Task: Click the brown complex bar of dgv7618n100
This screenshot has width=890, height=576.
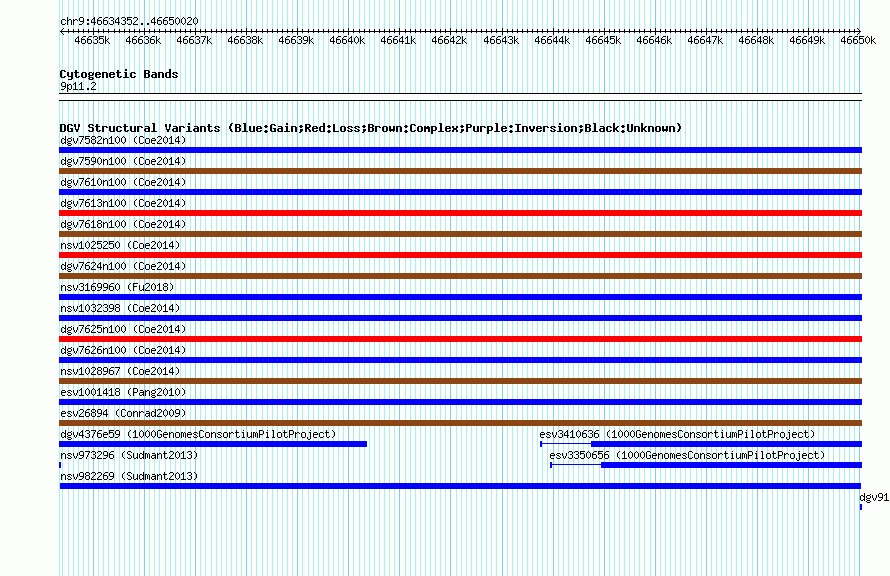Action: coord(460,234)
